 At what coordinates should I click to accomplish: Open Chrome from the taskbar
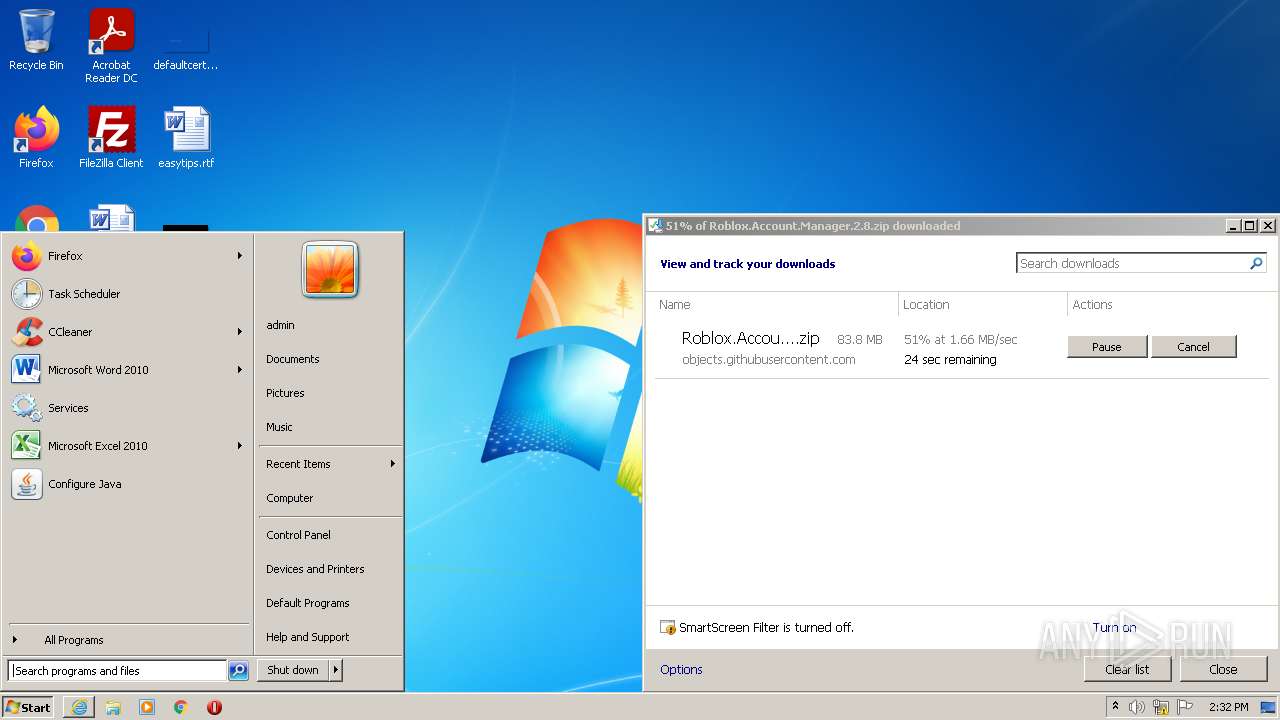(181, 707)
